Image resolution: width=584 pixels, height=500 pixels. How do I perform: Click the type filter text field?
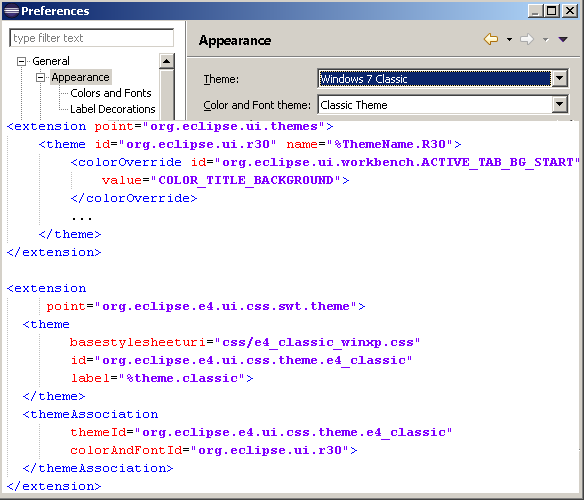point(92,38)
